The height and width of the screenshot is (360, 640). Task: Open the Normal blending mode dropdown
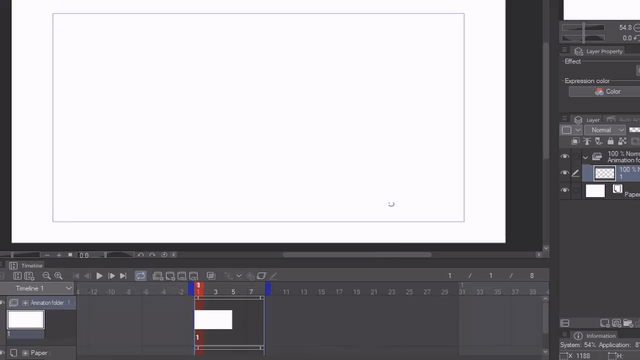[605, 130]
